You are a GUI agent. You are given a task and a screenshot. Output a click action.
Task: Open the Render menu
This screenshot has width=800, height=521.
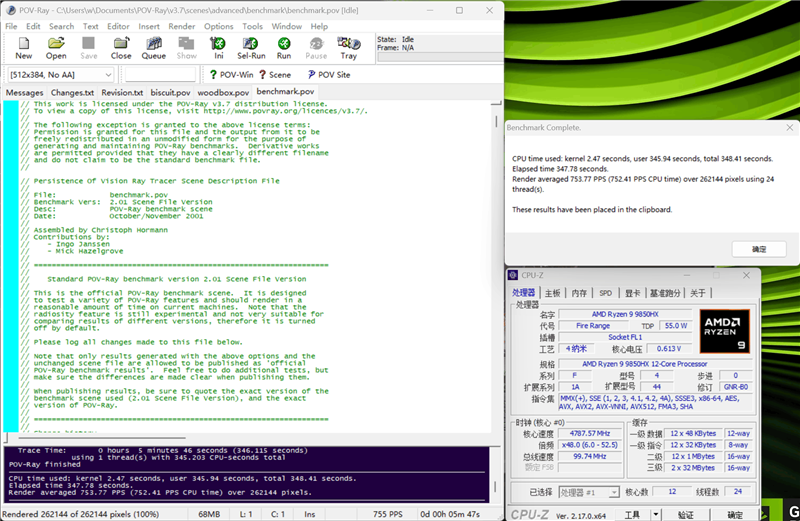181,26
